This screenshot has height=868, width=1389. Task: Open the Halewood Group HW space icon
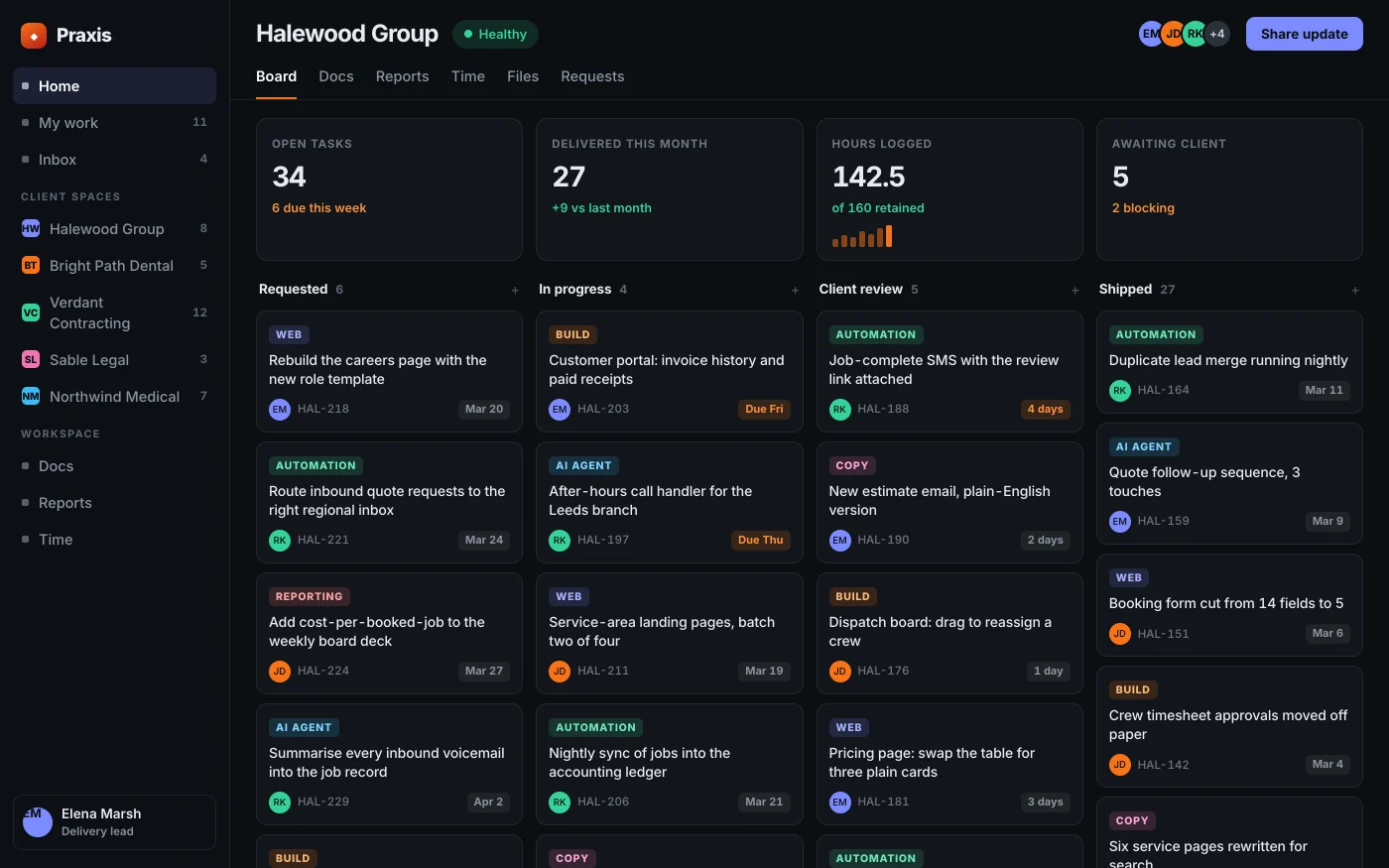[31, 229]
